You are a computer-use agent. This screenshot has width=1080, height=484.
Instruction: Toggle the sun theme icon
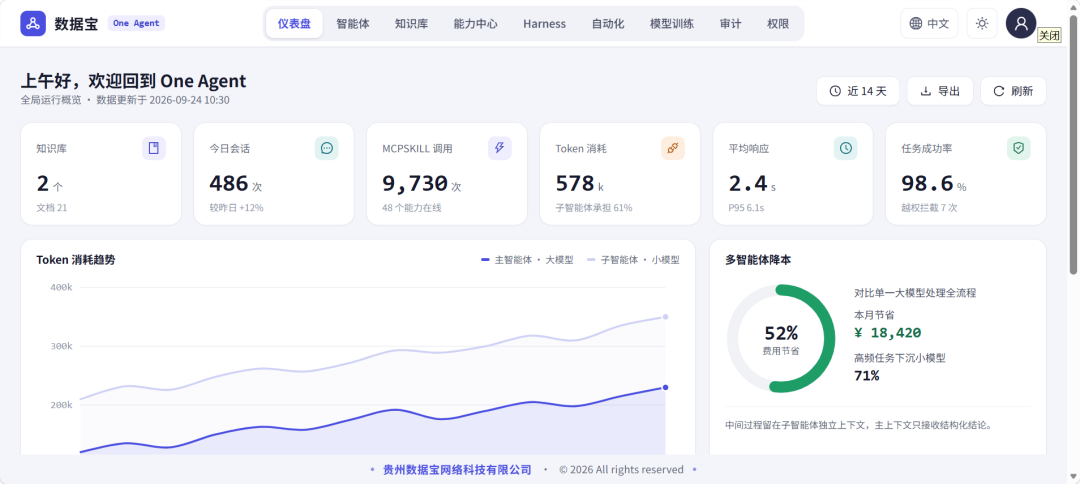(982, 23)
